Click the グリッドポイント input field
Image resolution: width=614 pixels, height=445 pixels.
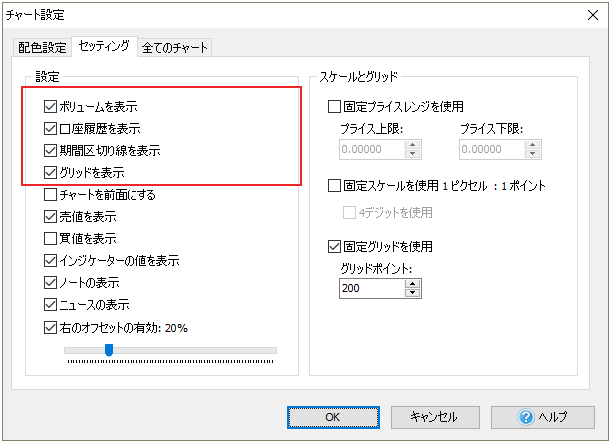(371, 288)
